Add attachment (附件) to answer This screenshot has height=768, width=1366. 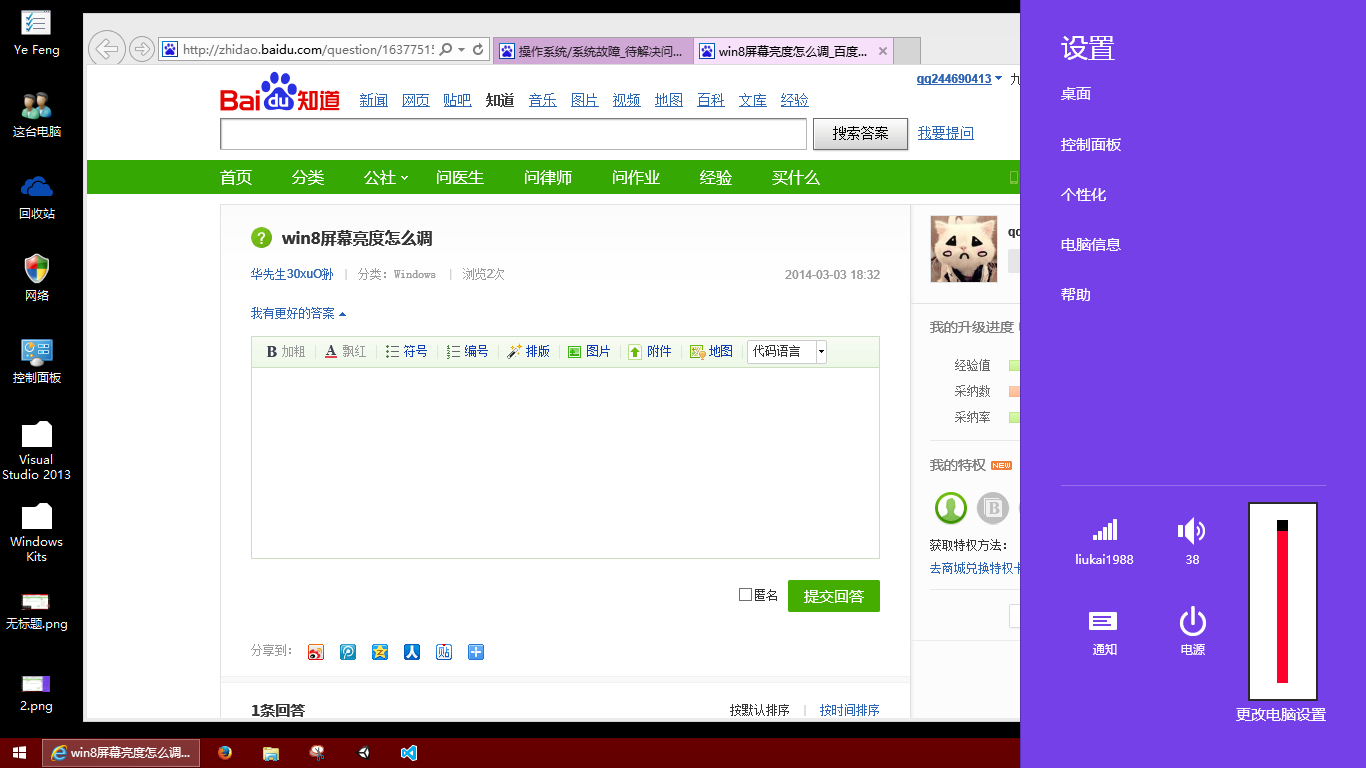pos(650,351)
